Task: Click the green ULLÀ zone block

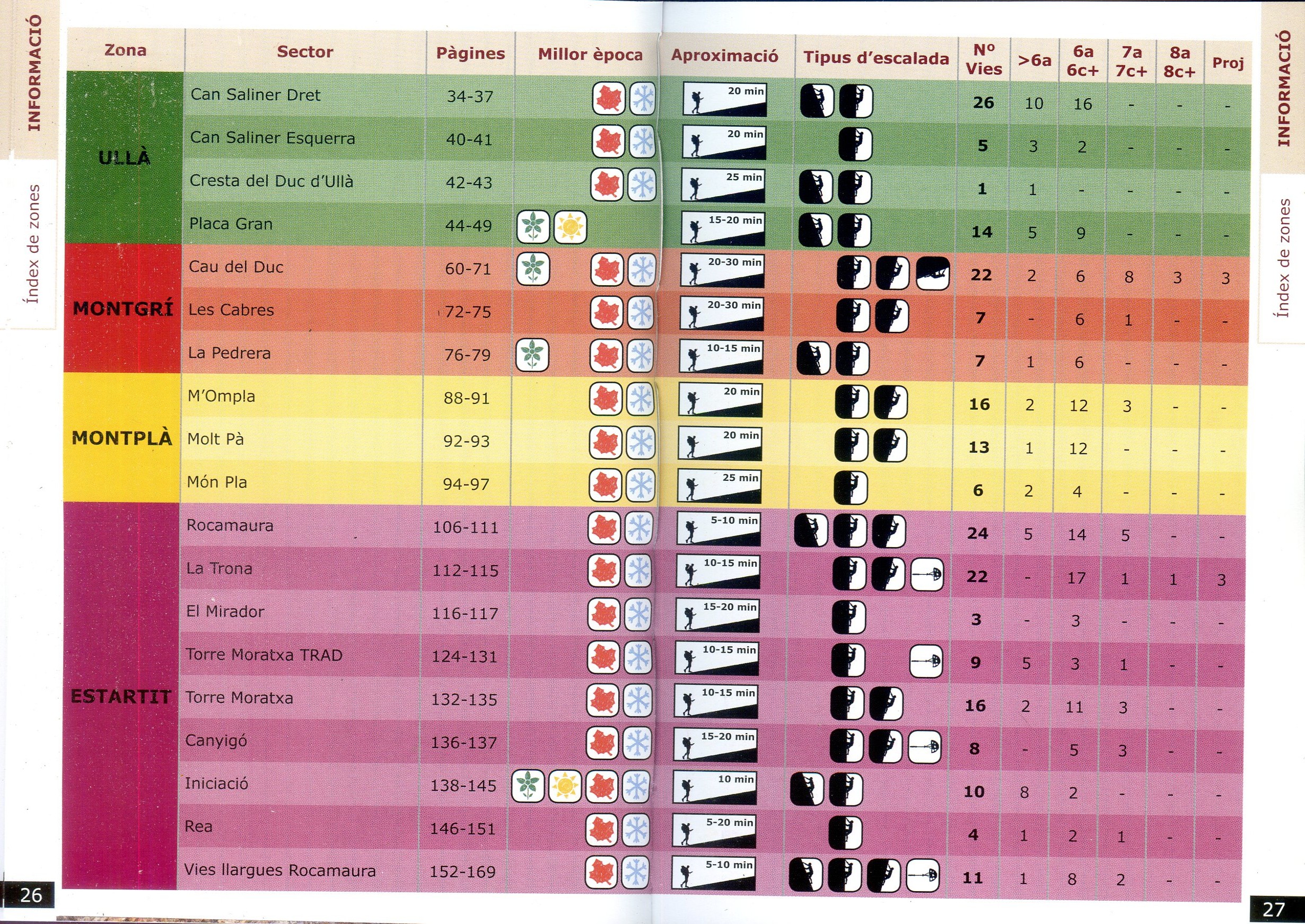Action: coord(125,158)
